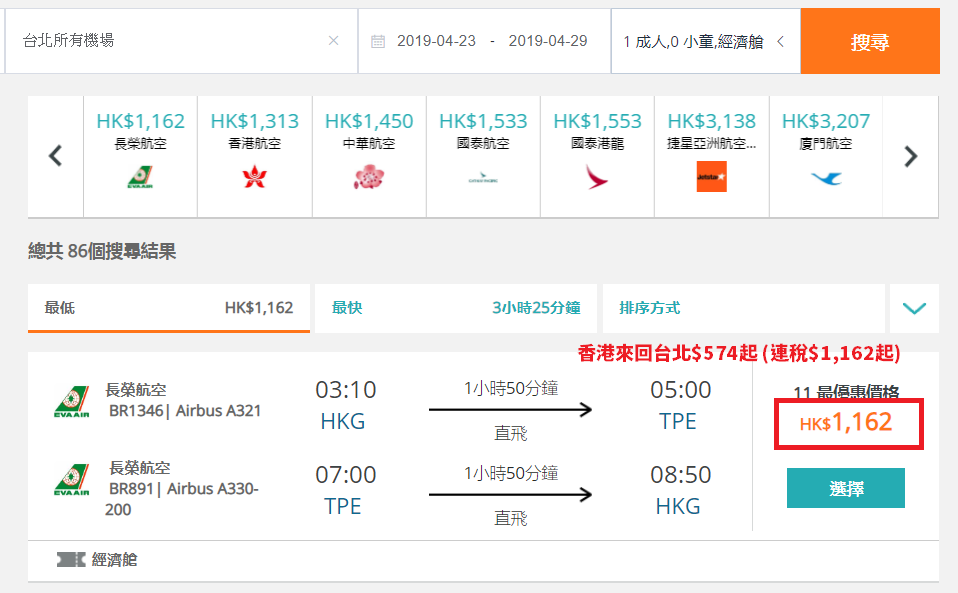Select the Jetstar 捷星亞洲航空 logo
The image size is (958, 593).
712,176
